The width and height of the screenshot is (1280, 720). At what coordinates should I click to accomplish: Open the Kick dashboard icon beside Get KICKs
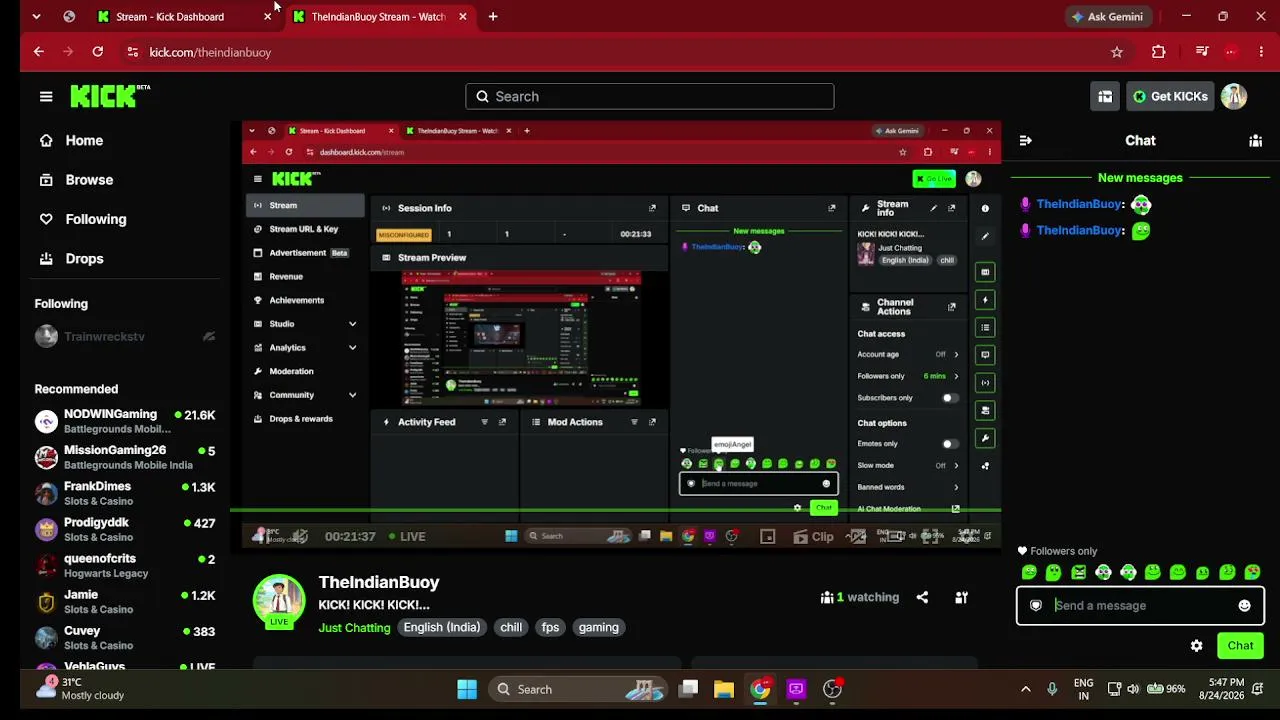[x=1105, y=96]
